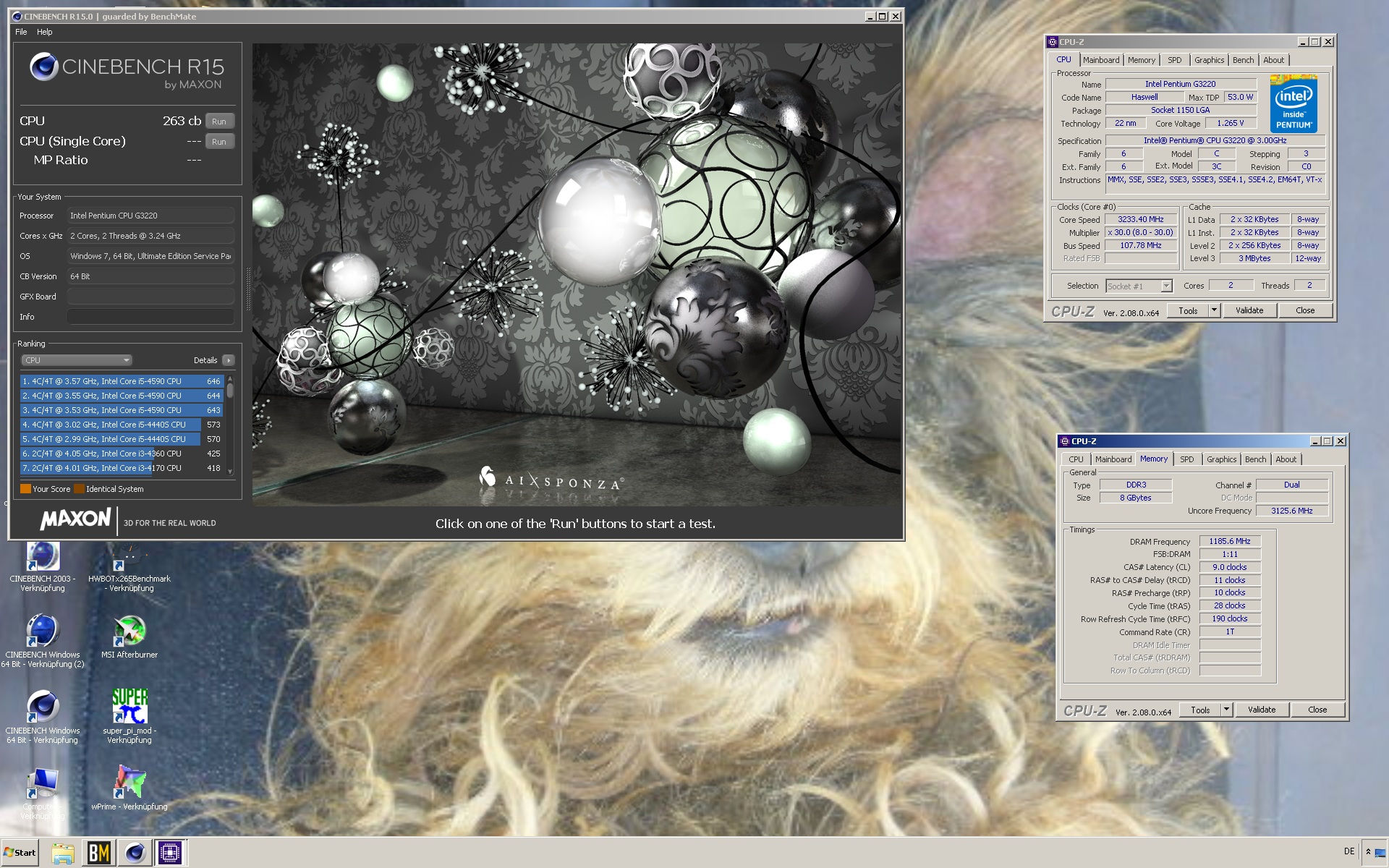This screenshot has width=1389, height=868.
Task: Click Close button in lower CPU-Z window
Action: pyautogui.click(x=1317, y=710)
